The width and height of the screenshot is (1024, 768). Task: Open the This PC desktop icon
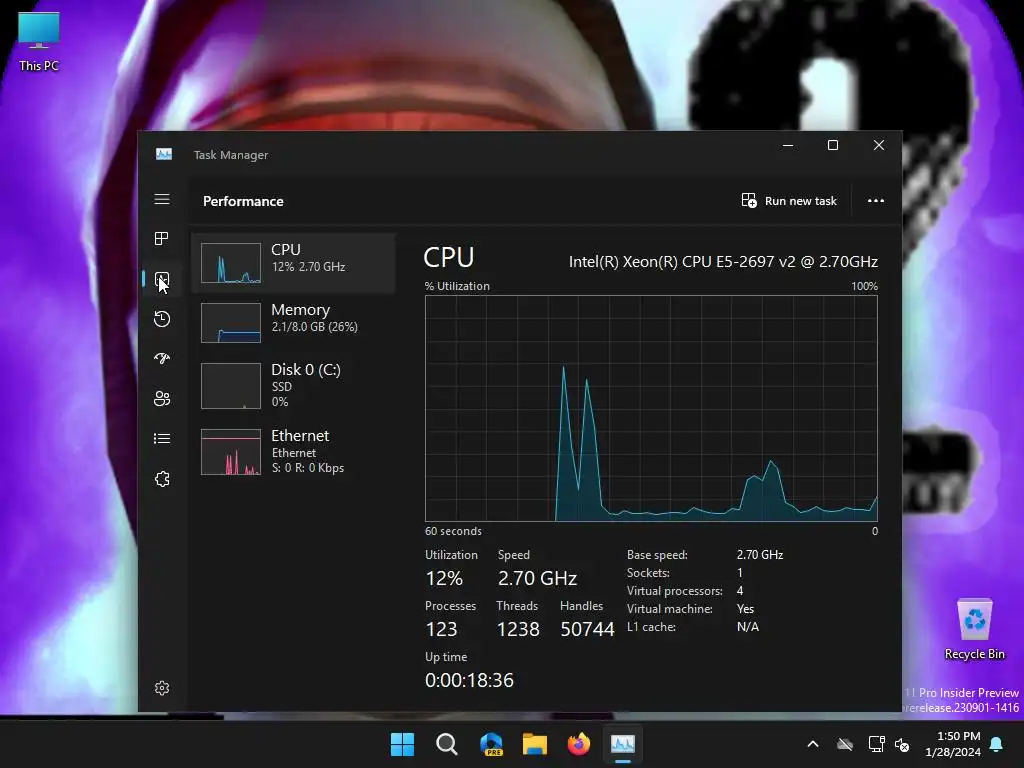pyautogui.click(x=39, y=42)
